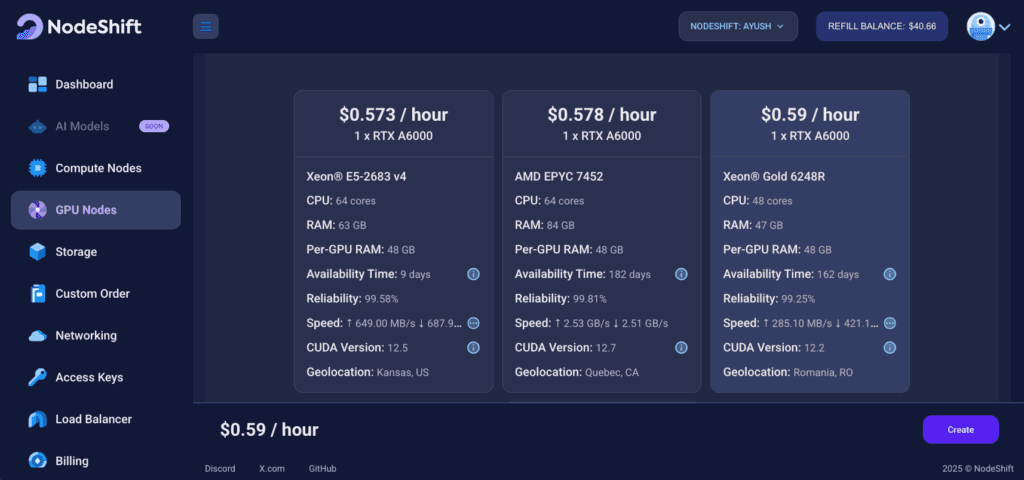The image size is (1024, 480).
Task: Show CUDA Version info for Xeon Gold card
Action: point(889,347)
